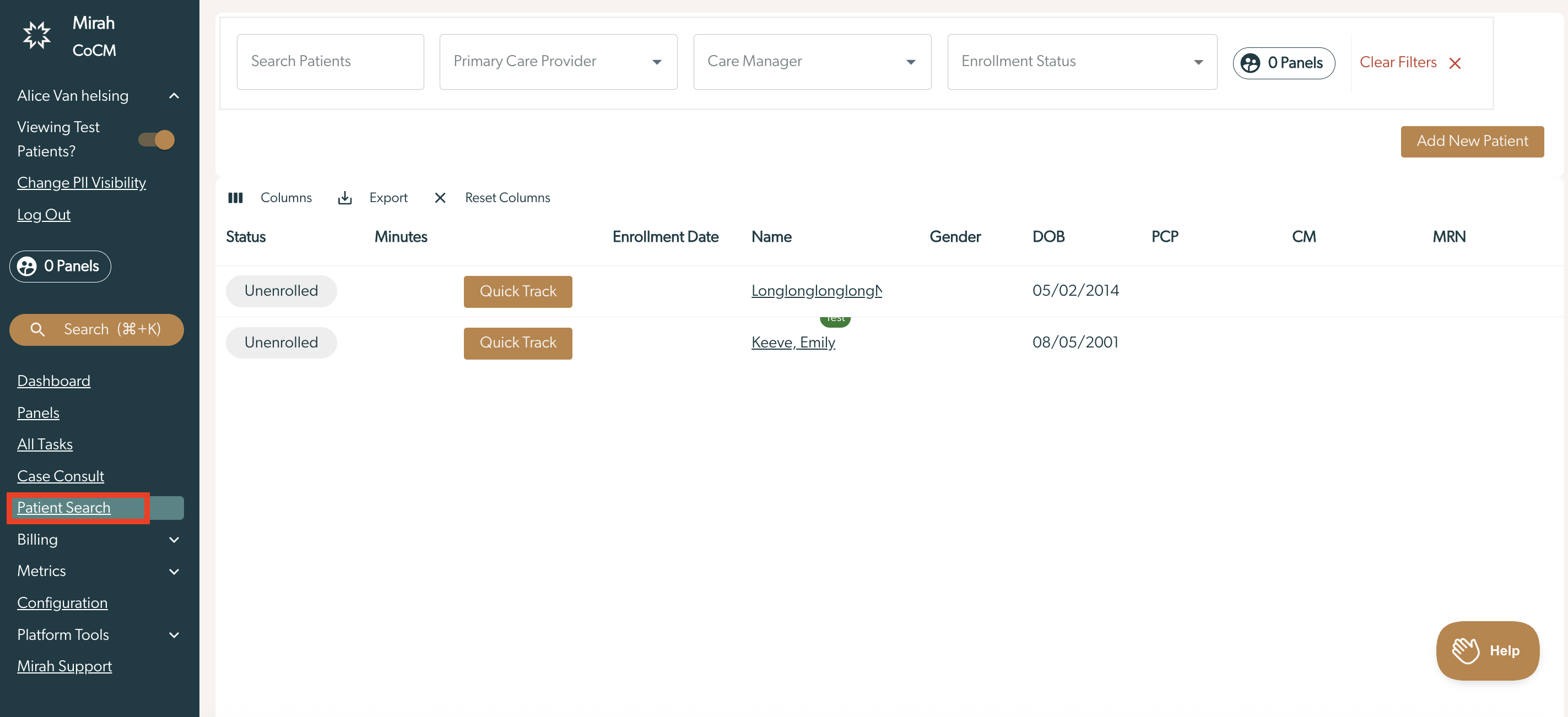Collapse the Alice Van helsing user menu
The image size is (1568, 717).
click(x=174, y=96)
